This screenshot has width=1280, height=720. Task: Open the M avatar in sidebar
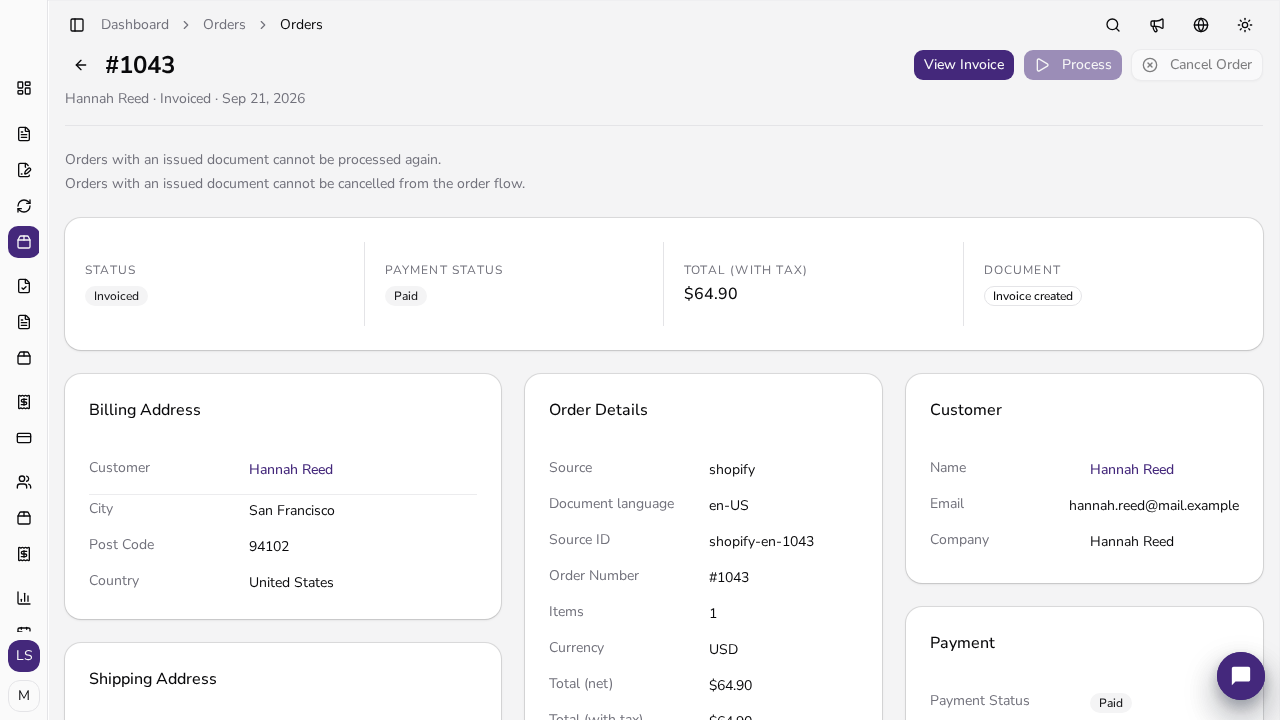(24, 696)
